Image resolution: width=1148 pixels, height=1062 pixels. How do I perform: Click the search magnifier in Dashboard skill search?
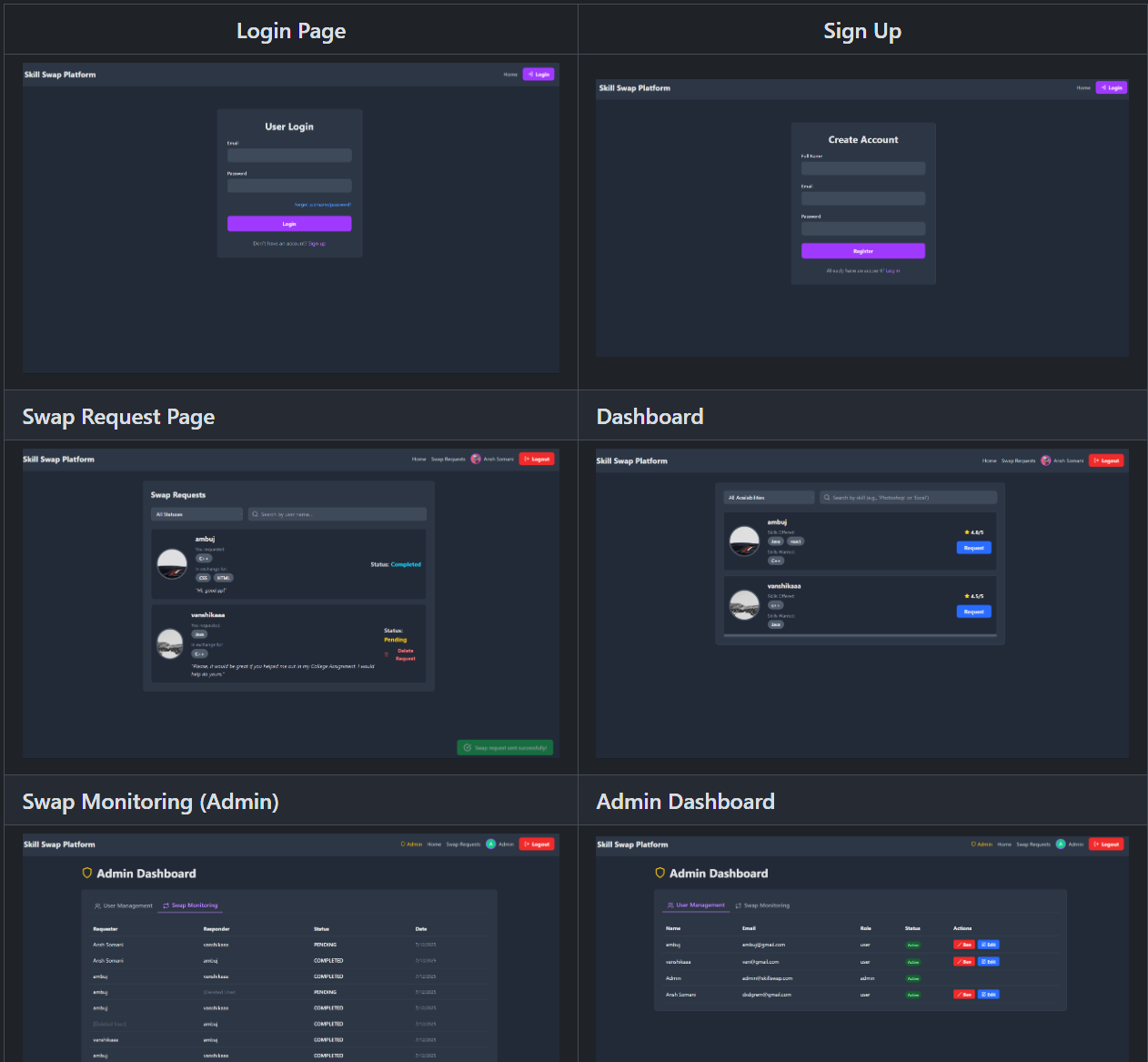827,498
